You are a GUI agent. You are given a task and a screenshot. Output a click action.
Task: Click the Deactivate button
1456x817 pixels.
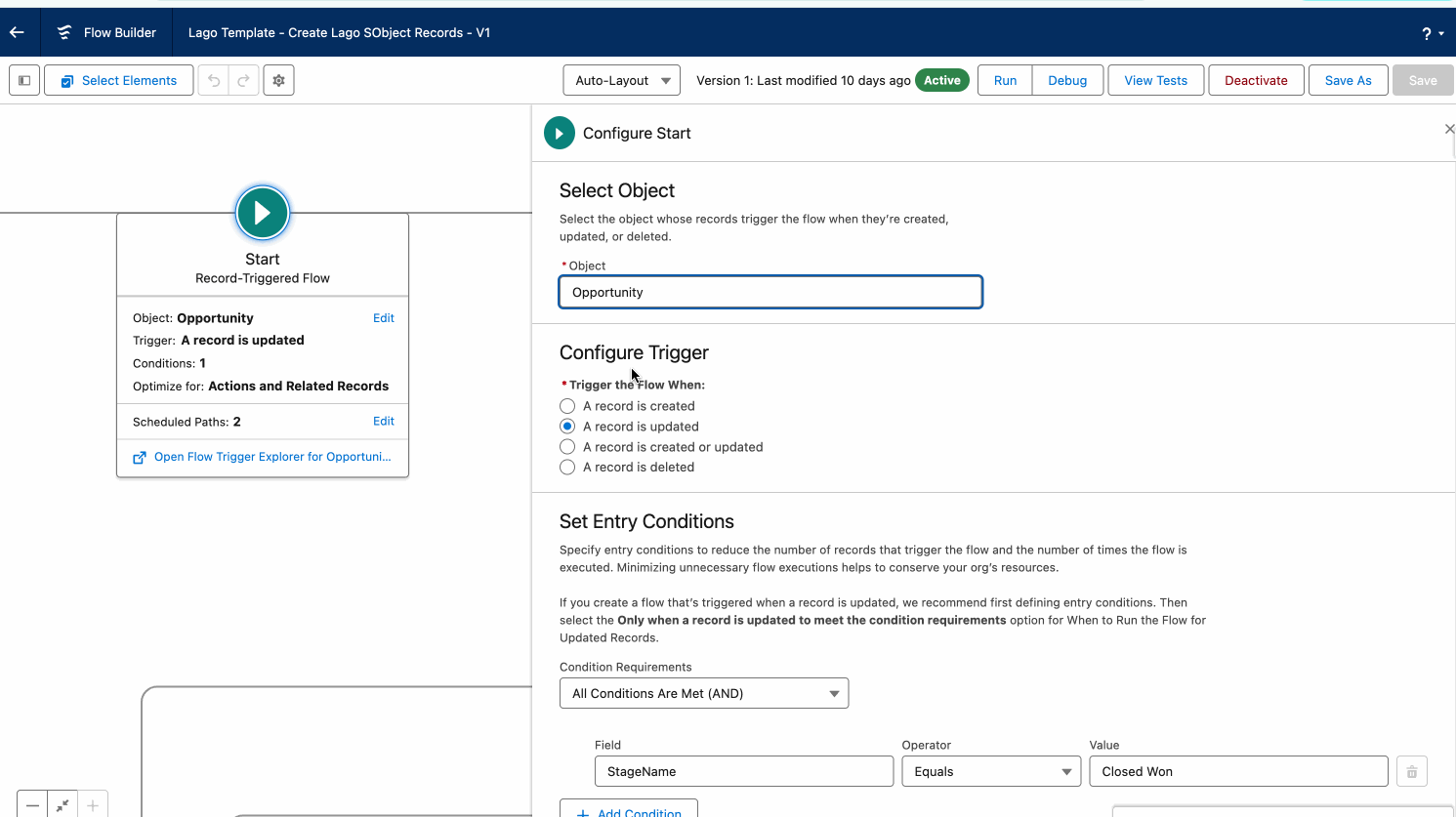1256,80
